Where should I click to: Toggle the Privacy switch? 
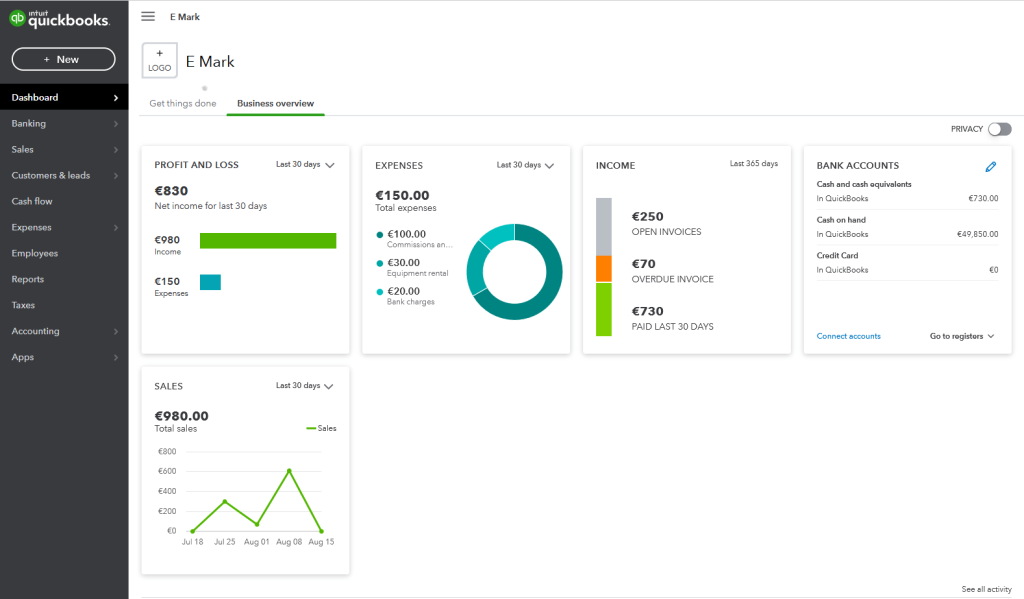point(998,129)
